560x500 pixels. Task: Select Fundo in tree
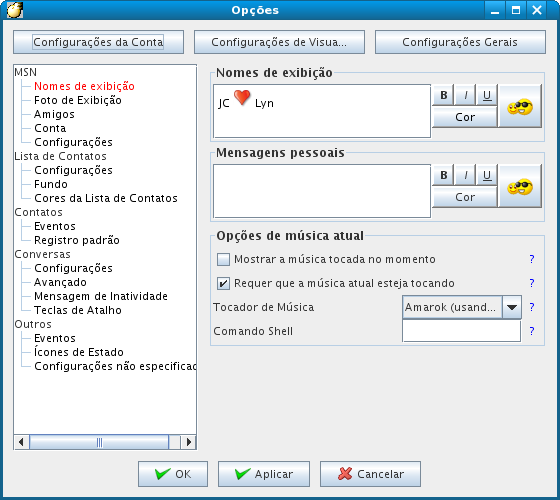click(51, 184)
